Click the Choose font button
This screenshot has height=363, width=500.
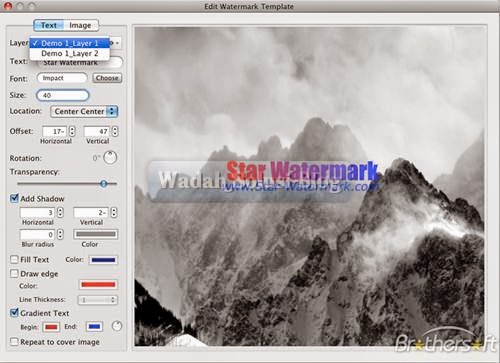107,78
